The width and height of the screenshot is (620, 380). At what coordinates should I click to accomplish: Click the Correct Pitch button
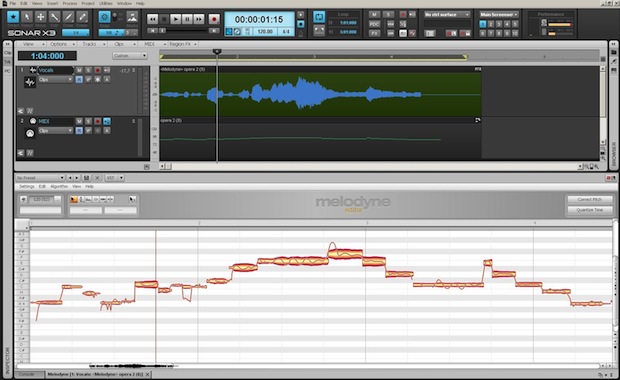[589, 199]
